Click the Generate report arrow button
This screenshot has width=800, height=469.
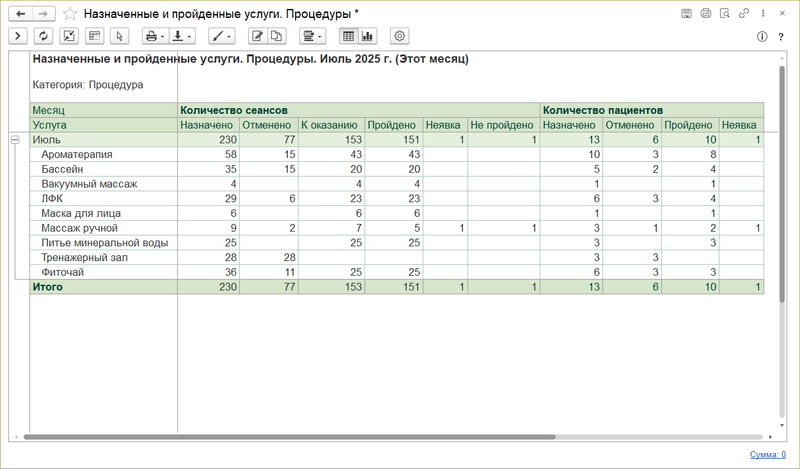pos(18,36)
